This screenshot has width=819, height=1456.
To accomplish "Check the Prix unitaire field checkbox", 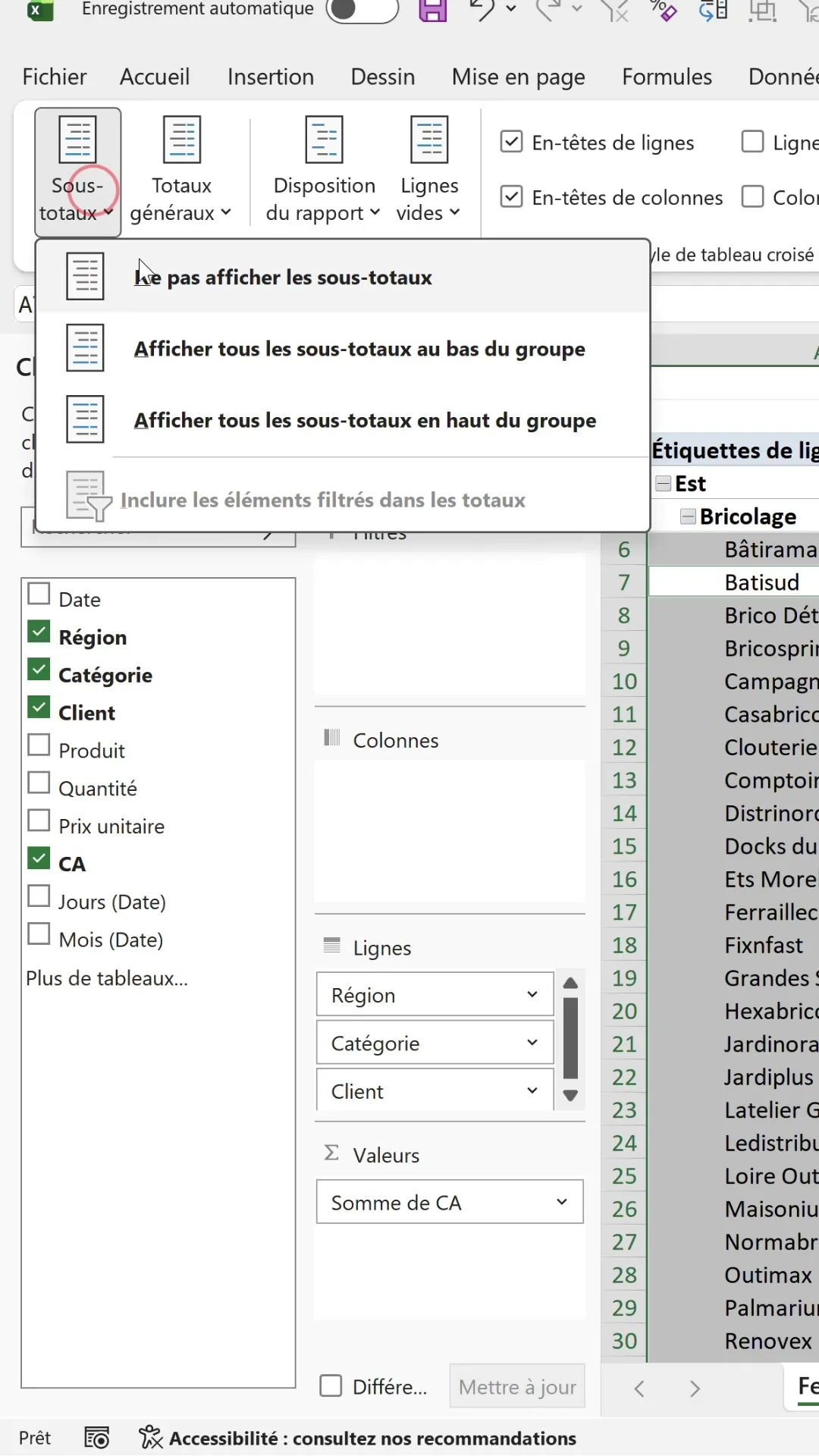I will 39,821.
